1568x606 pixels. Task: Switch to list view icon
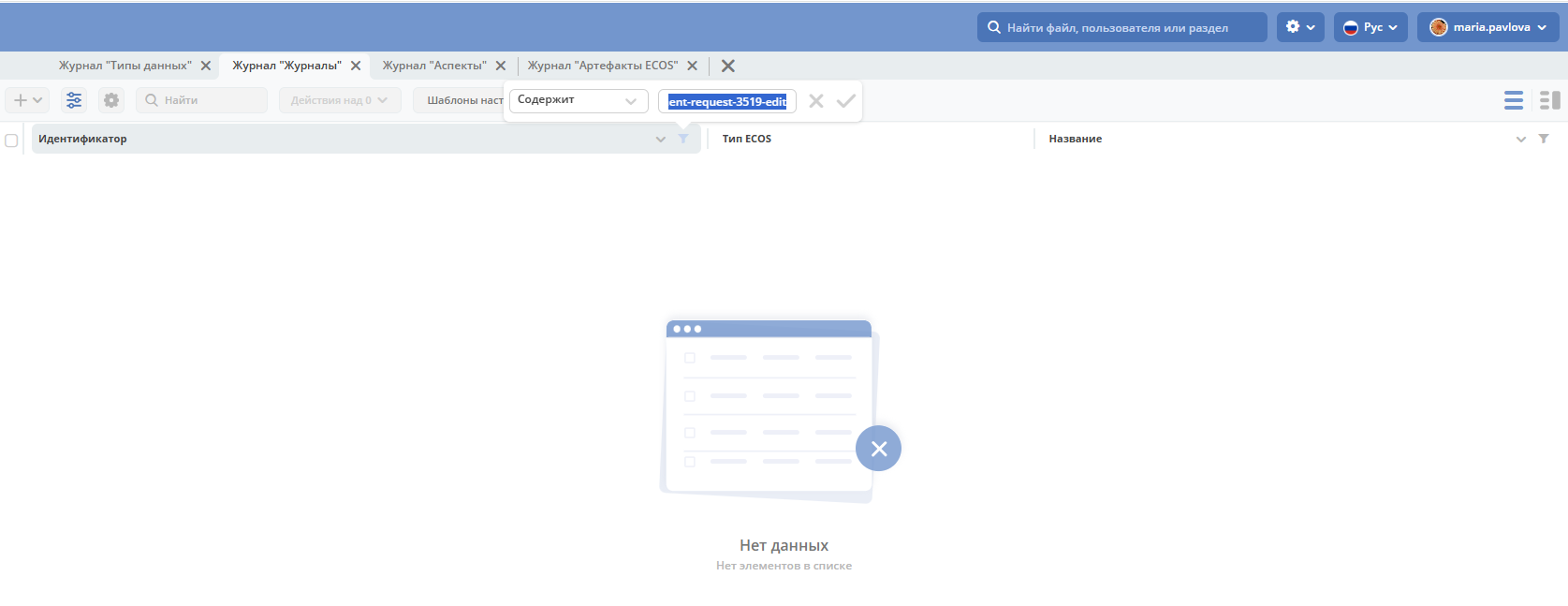click(1513, 100)
